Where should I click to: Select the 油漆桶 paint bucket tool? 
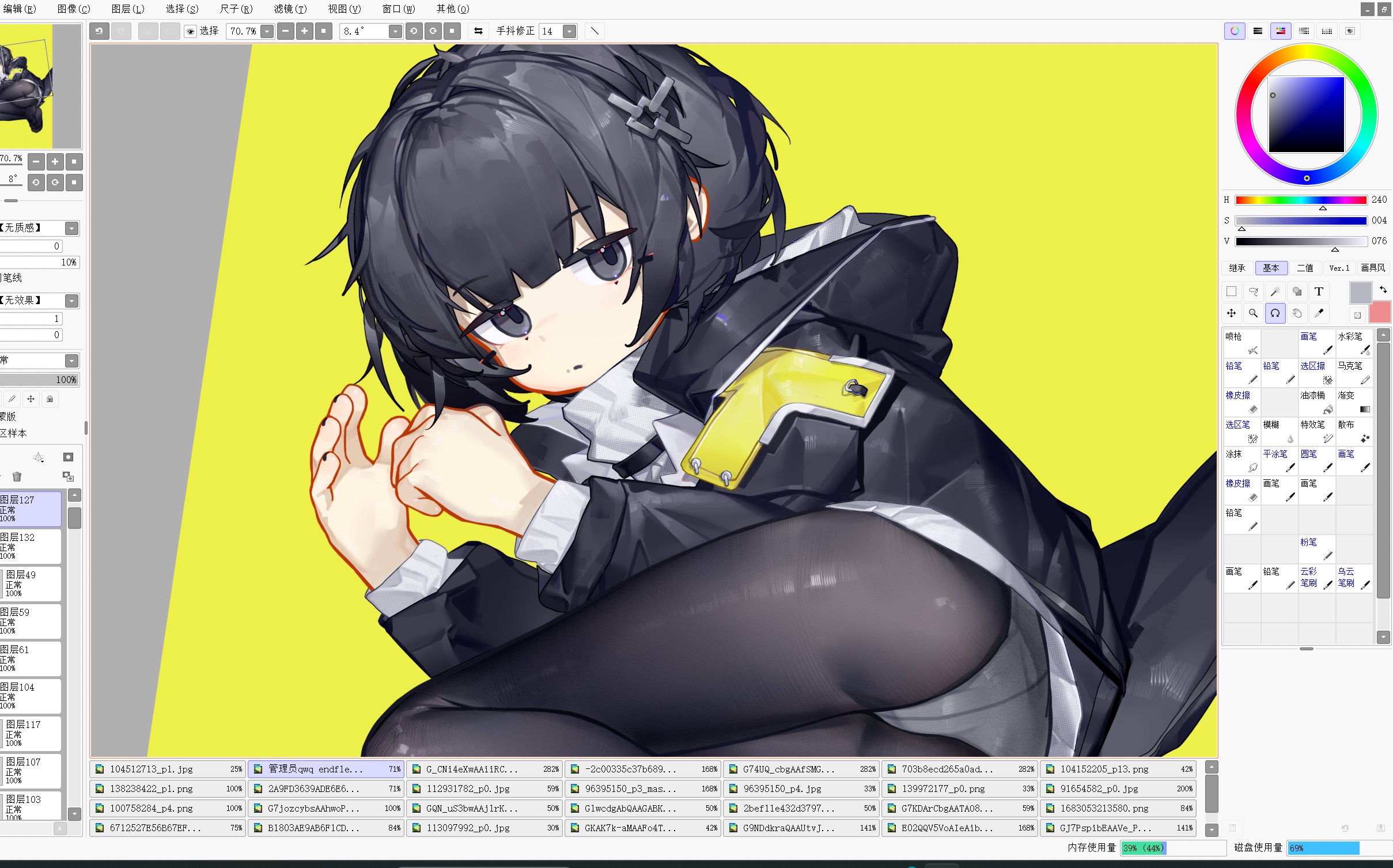[1316, 401]
